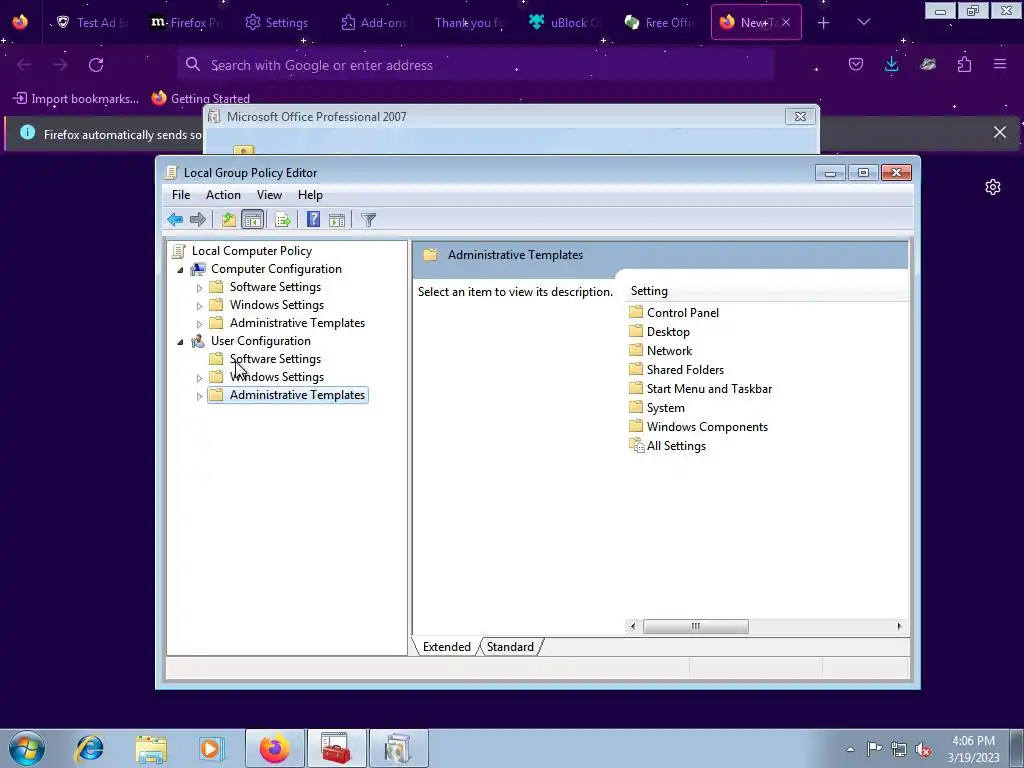Open the Action menu
This screenshot has height=768, width=1024.
[223, 195]
